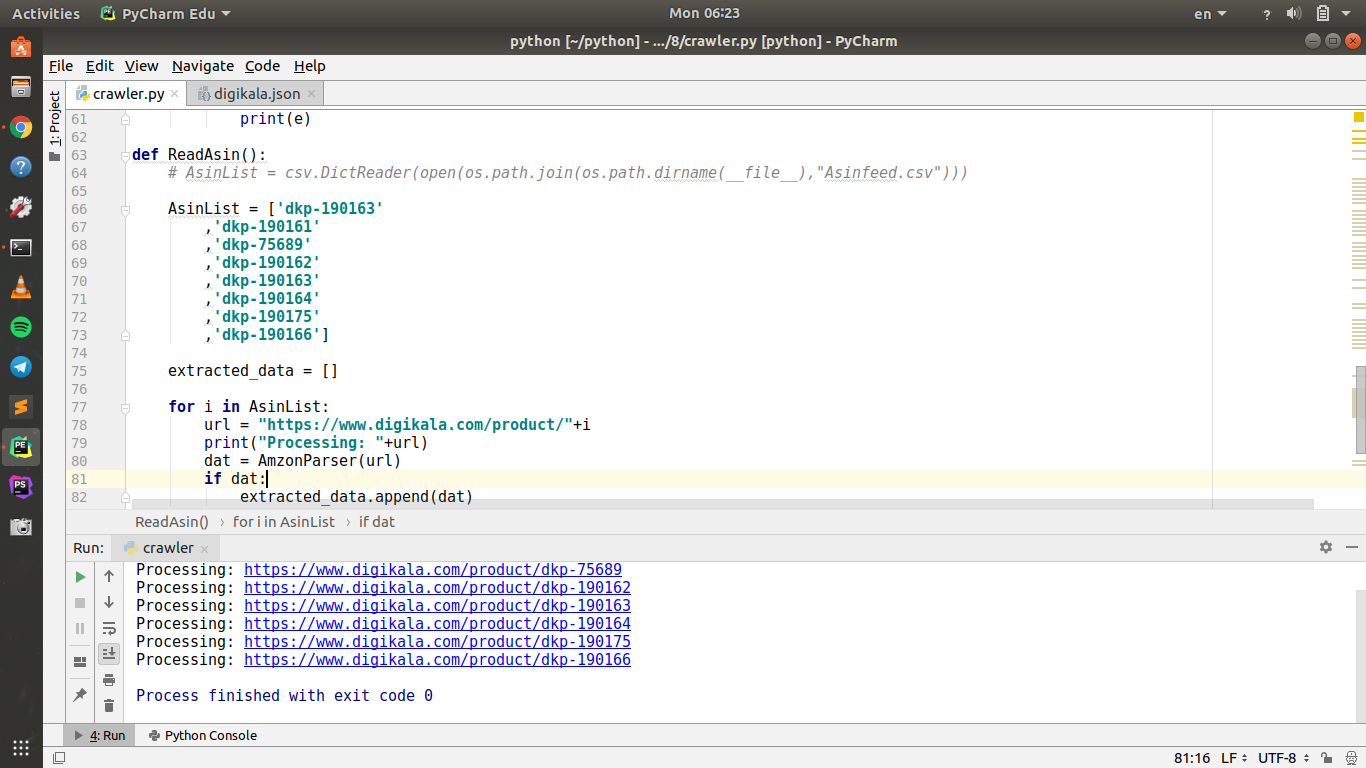
Task: Print the Run console output
Action: (109, 680)
